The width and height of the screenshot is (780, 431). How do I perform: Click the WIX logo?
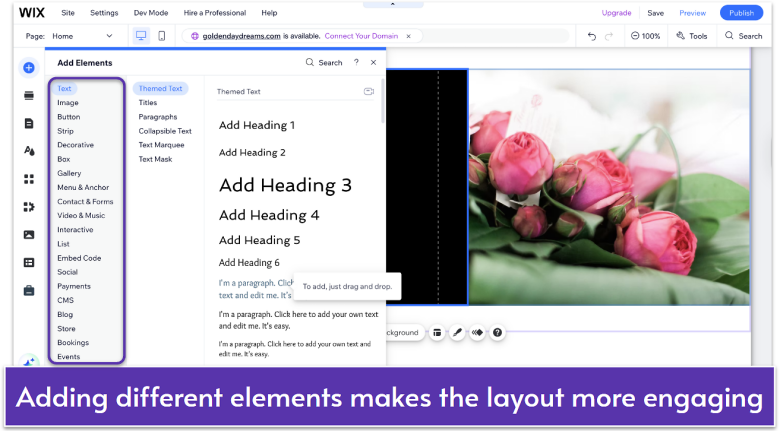click(32, 12)
